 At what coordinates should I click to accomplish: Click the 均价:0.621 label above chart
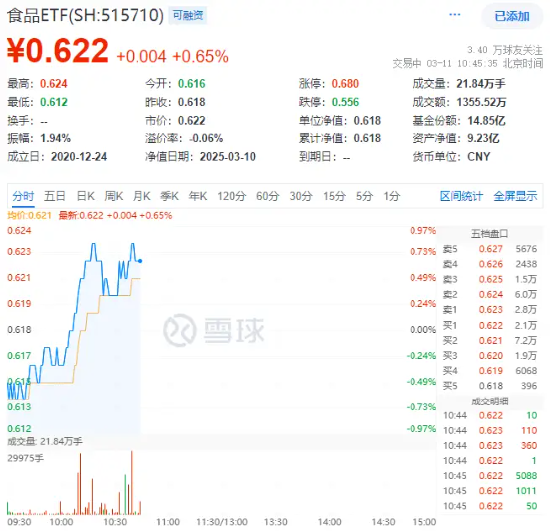click(x=29, y=215)
